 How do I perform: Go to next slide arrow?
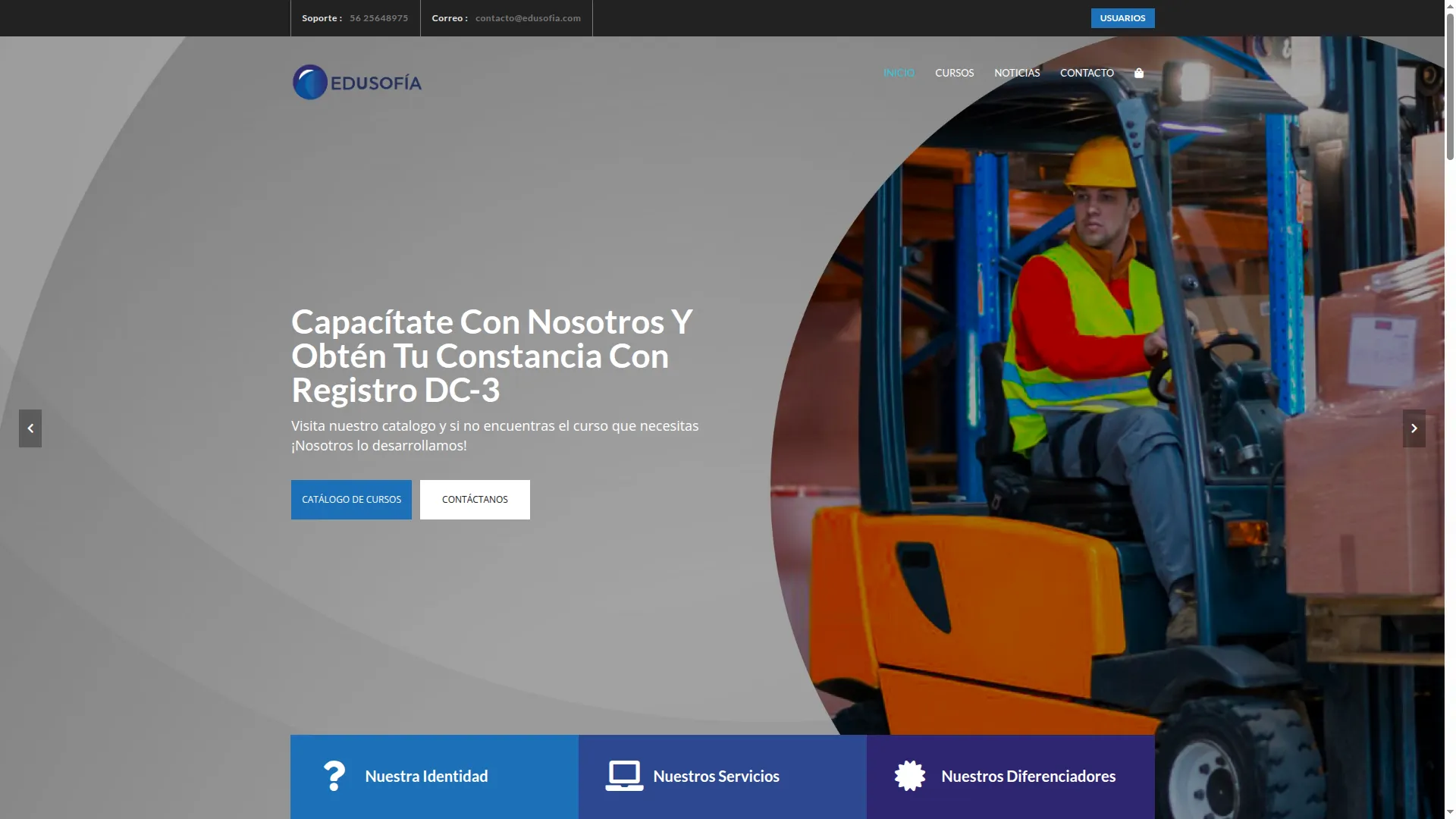point(1414,428)
